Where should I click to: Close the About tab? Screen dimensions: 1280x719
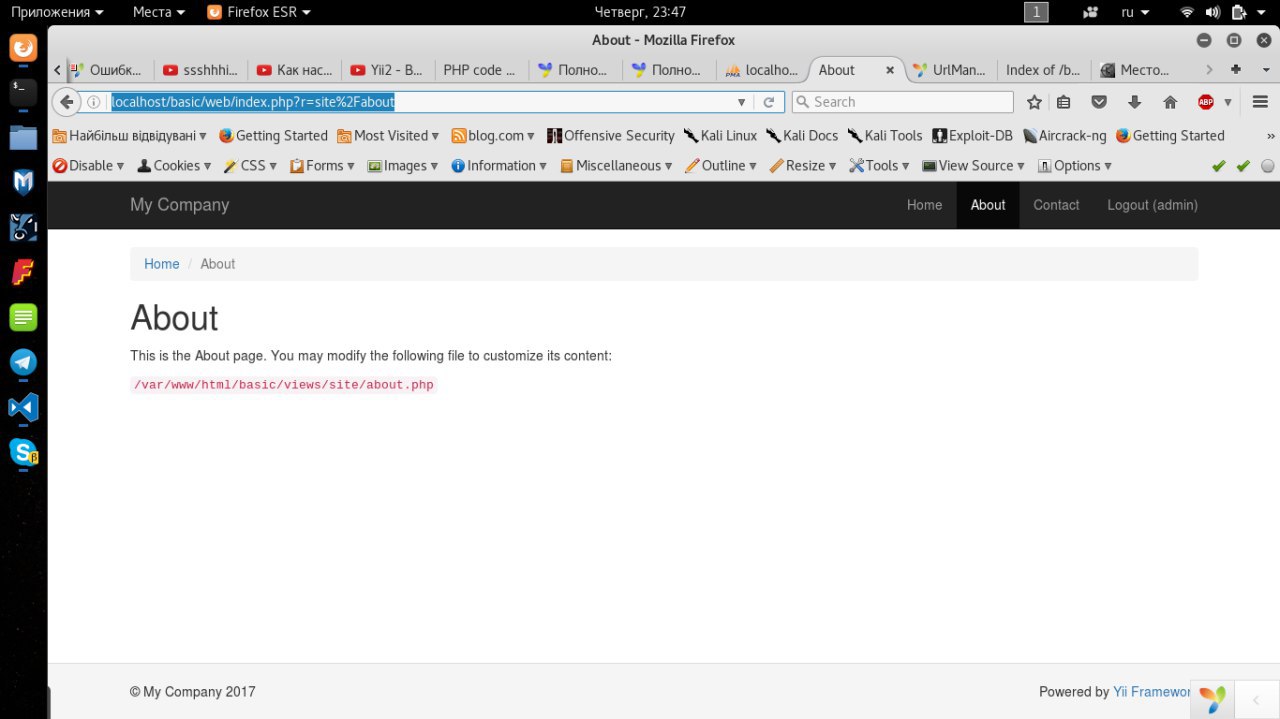click(890, 70)
